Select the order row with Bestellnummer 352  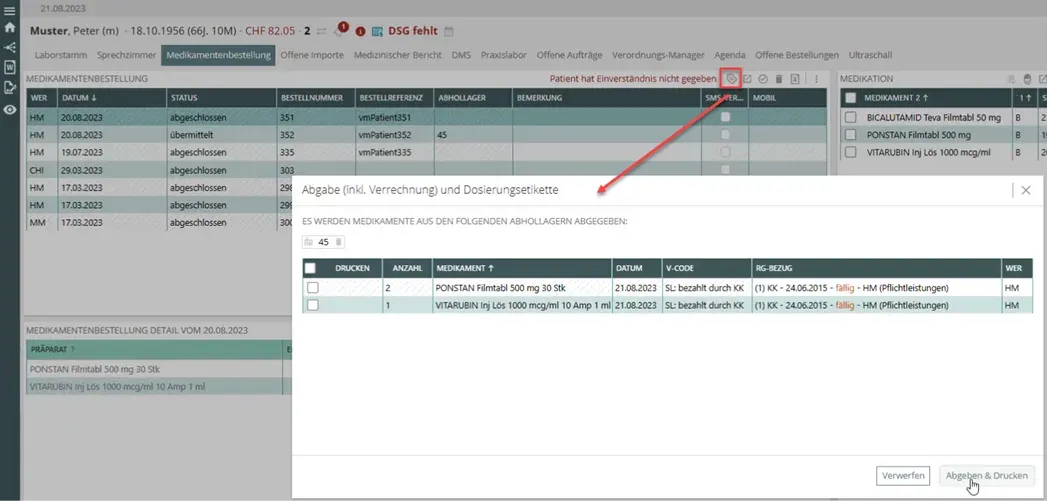(x=426, y=135)
